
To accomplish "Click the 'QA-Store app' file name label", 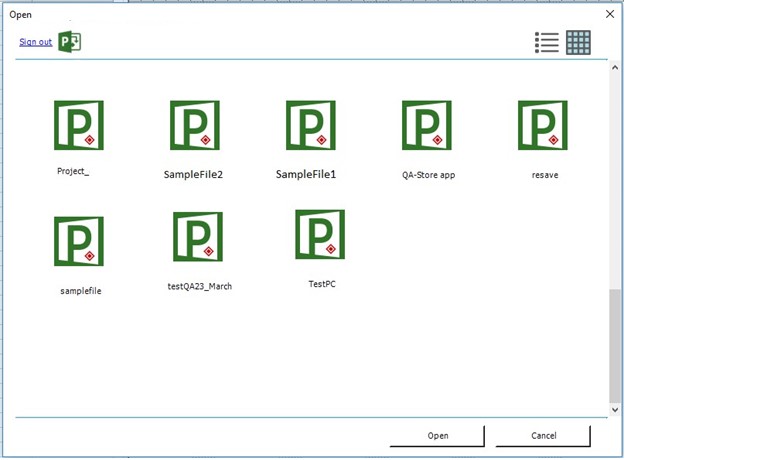I will 429,175.
